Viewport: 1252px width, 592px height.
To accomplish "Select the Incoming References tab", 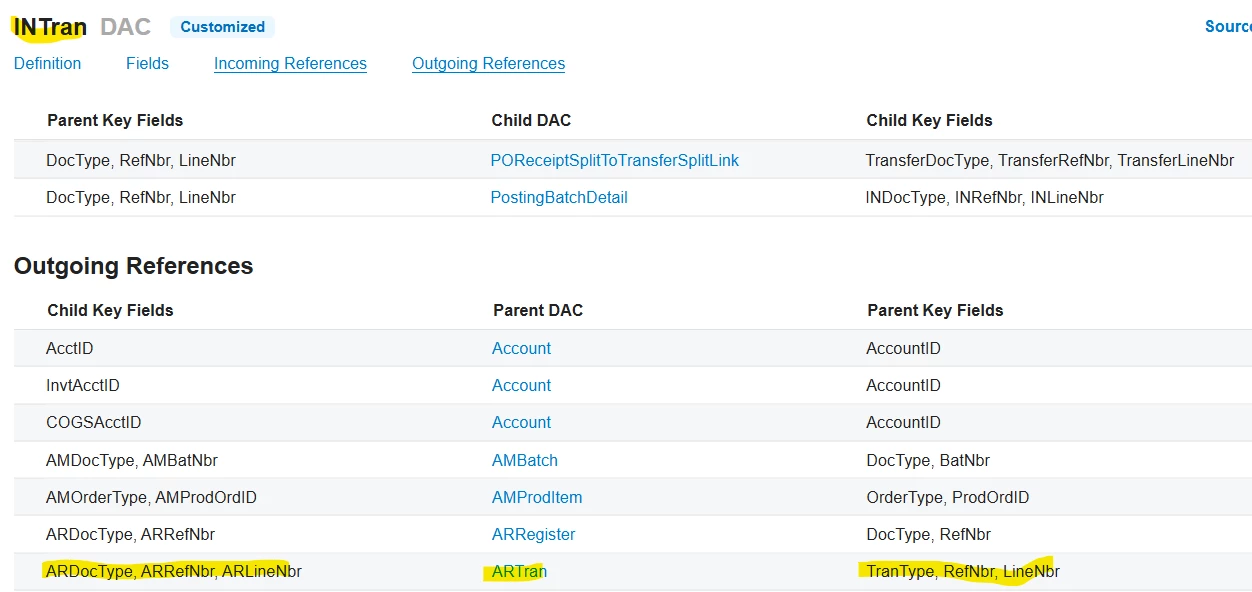I will tap(290, 63).
